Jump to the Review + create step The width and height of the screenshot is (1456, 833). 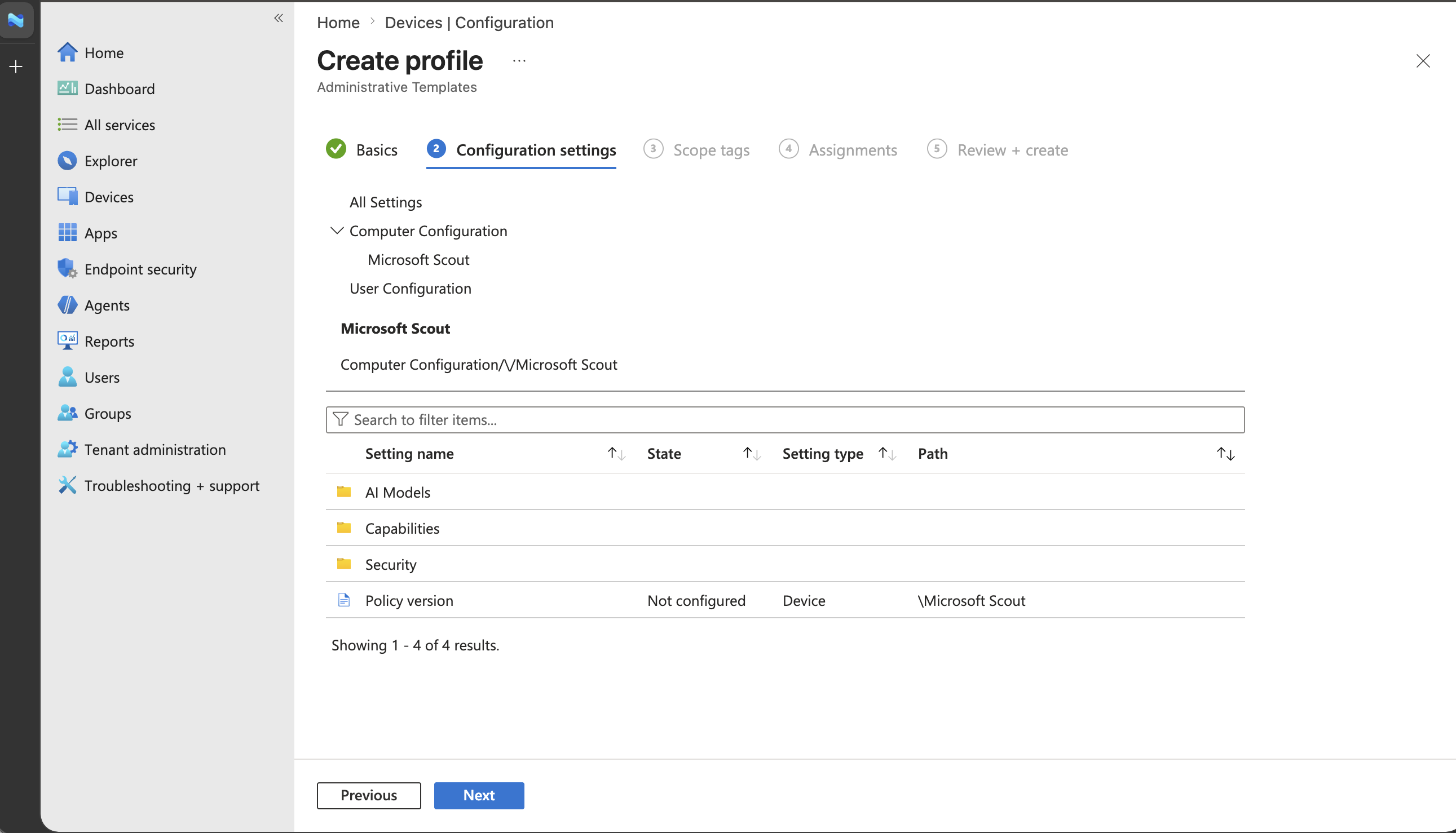pyautogui.click(x=998, y=150)
